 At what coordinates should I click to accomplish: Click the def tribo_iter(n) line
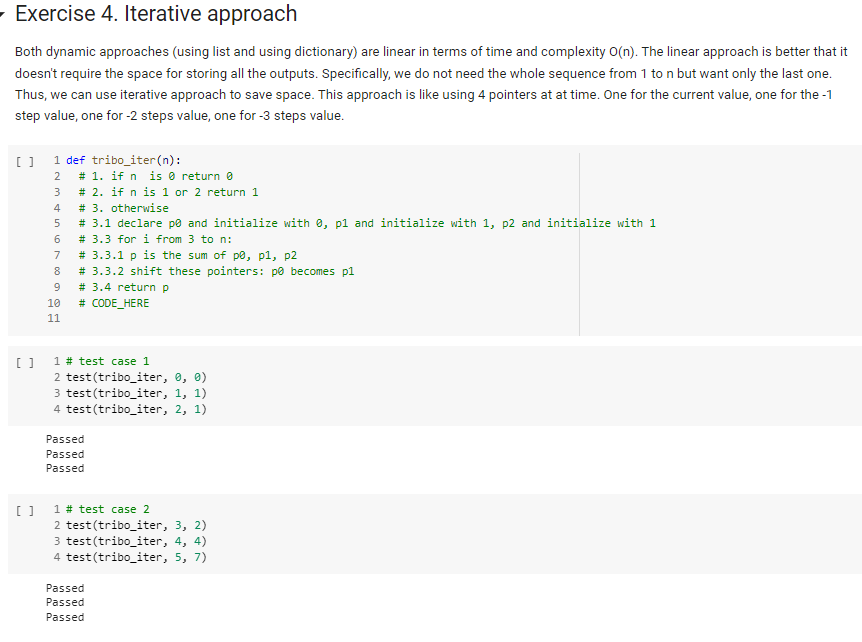click(x=123, y=160)
